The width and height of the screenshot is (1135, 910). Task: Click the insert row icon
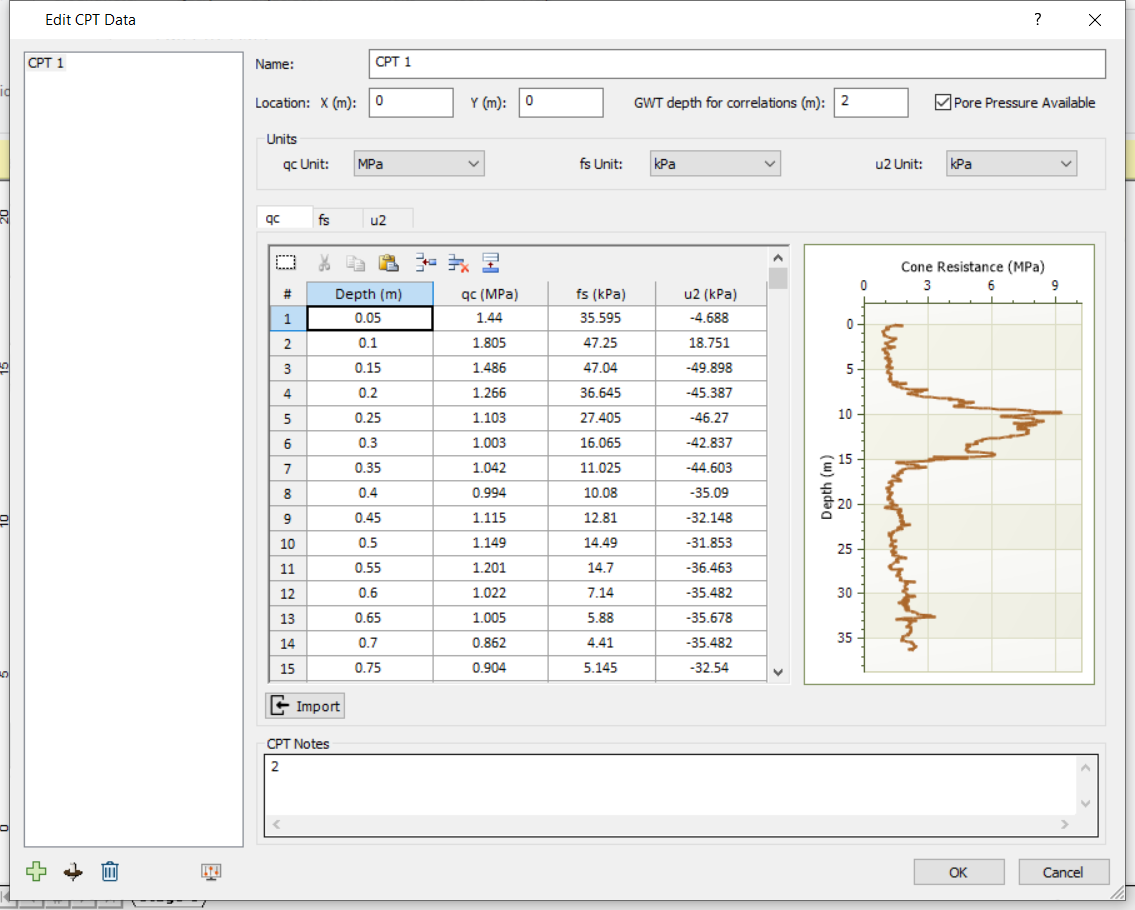tap(427, 263)
